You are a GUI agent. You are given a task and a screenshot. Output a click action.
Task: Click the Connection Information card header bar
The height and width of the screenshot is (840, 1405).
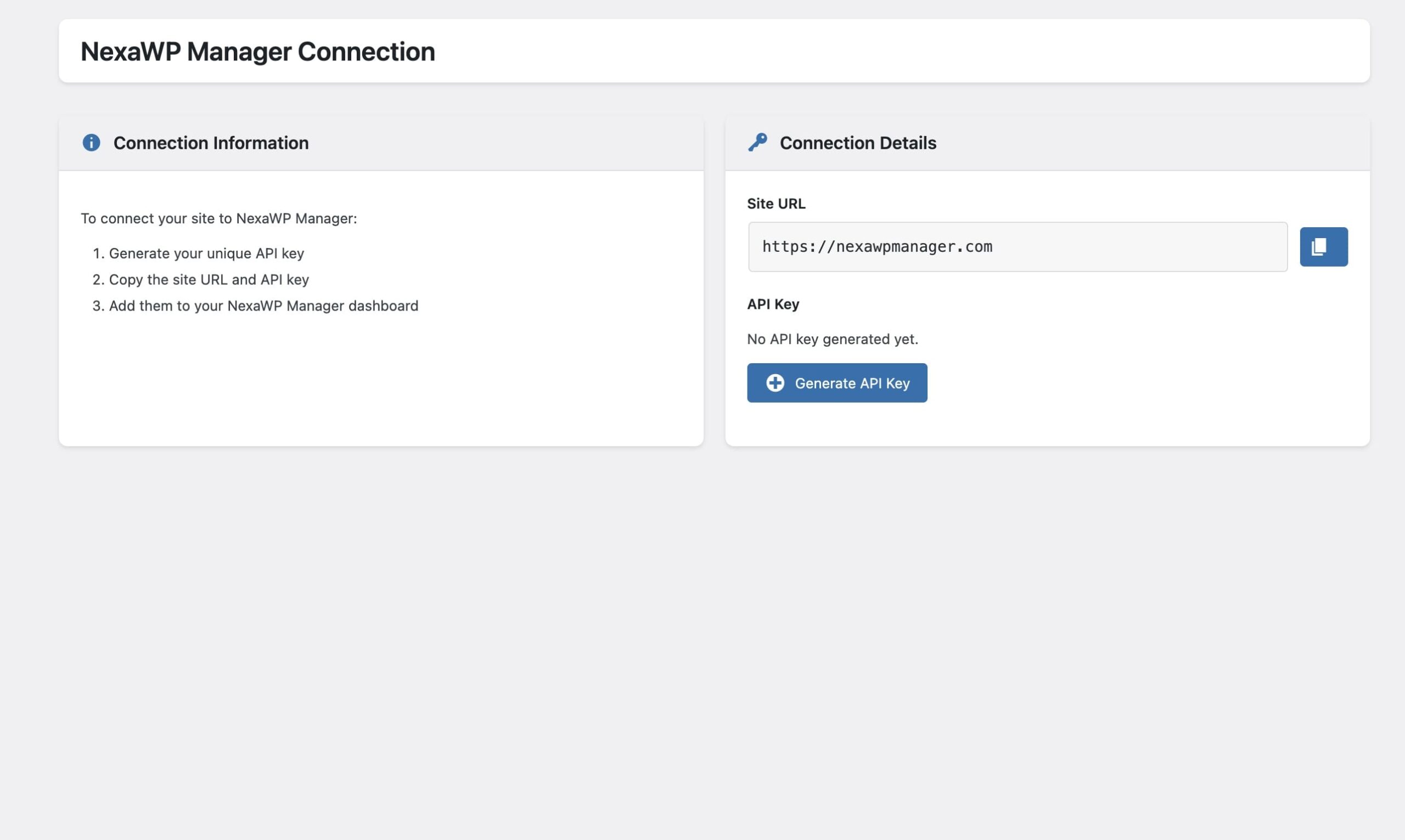coord(509,143)
